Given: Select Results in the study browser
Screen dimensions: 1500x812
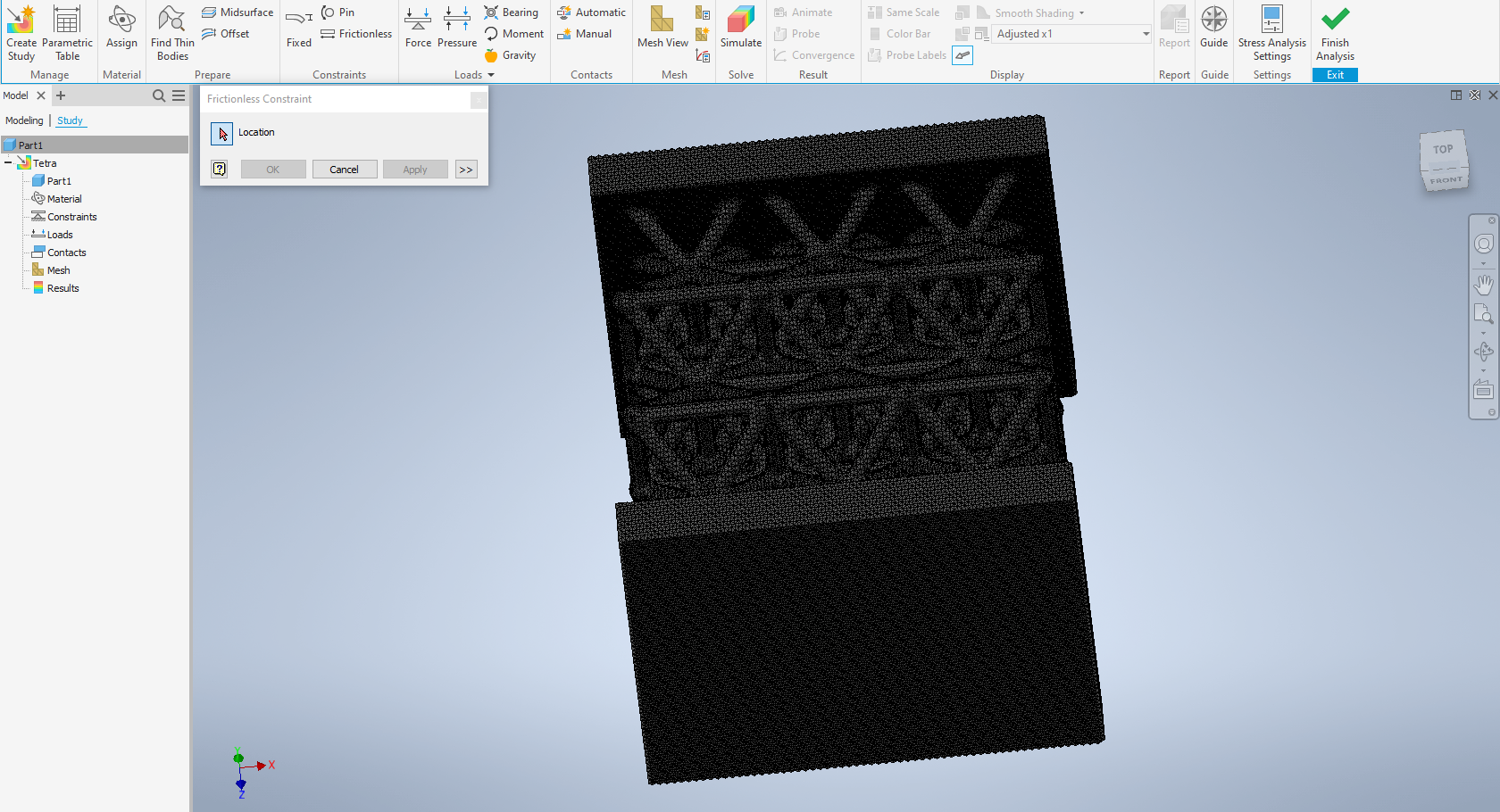Looking at the screenshot, I should click(x=60, y=287).
